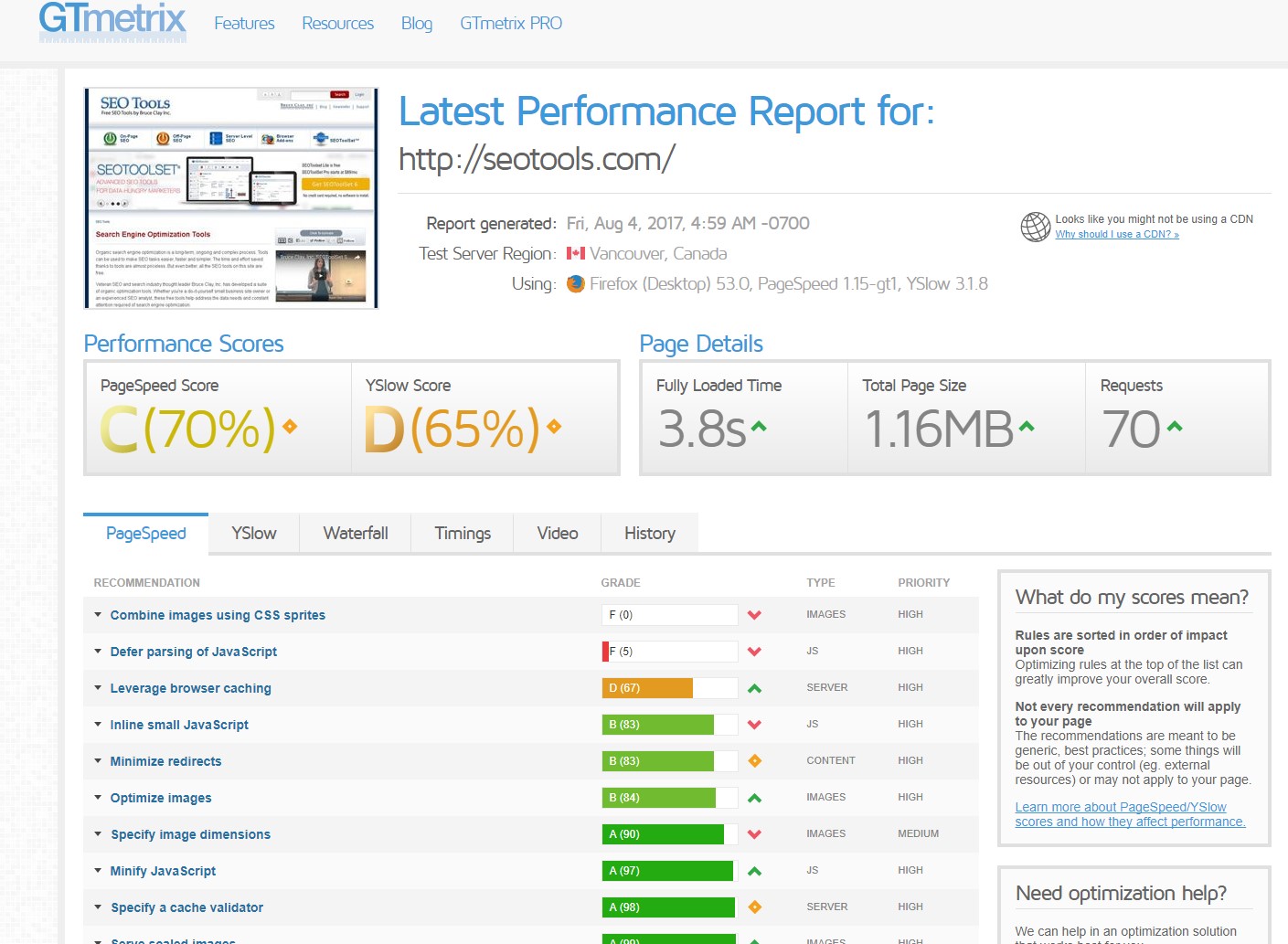Expand the Defer parsing of JavaScript row
Image resolution: width=1288 pixels, height=944 pixels.
98,652
